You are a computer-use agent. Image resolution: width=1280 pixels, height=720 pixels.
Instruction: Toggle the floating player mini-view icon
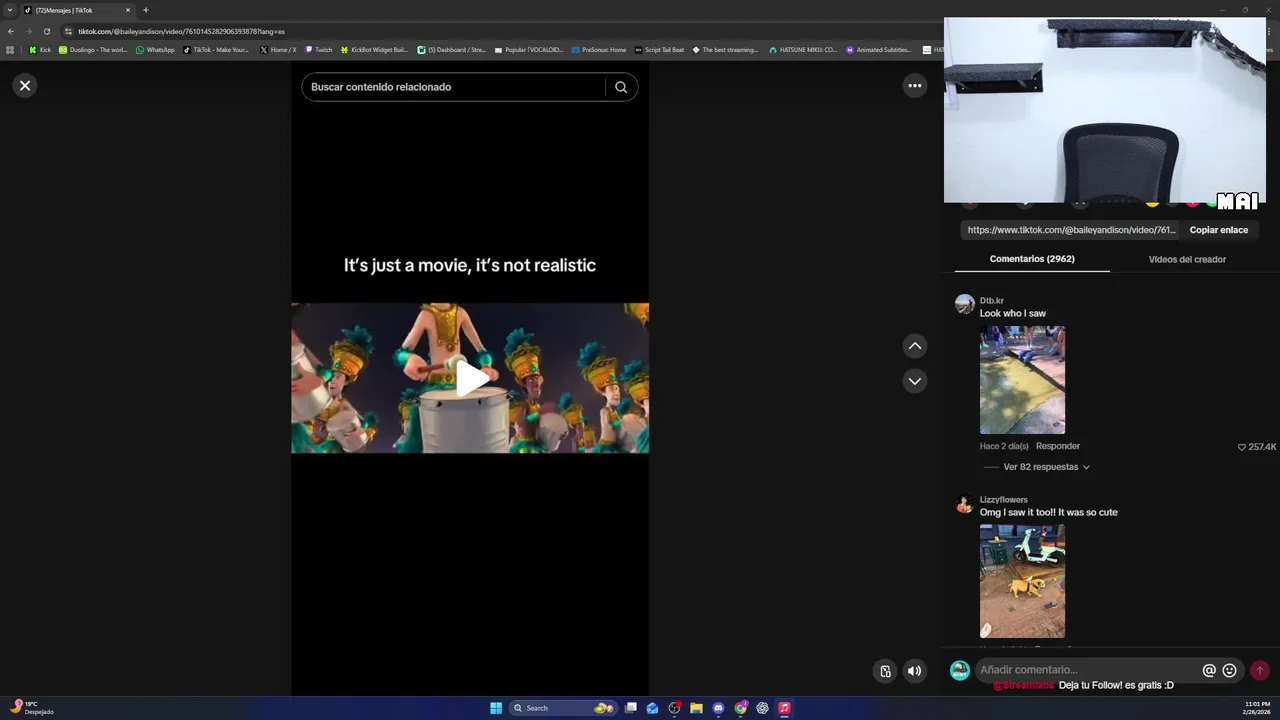click(885, 671)
